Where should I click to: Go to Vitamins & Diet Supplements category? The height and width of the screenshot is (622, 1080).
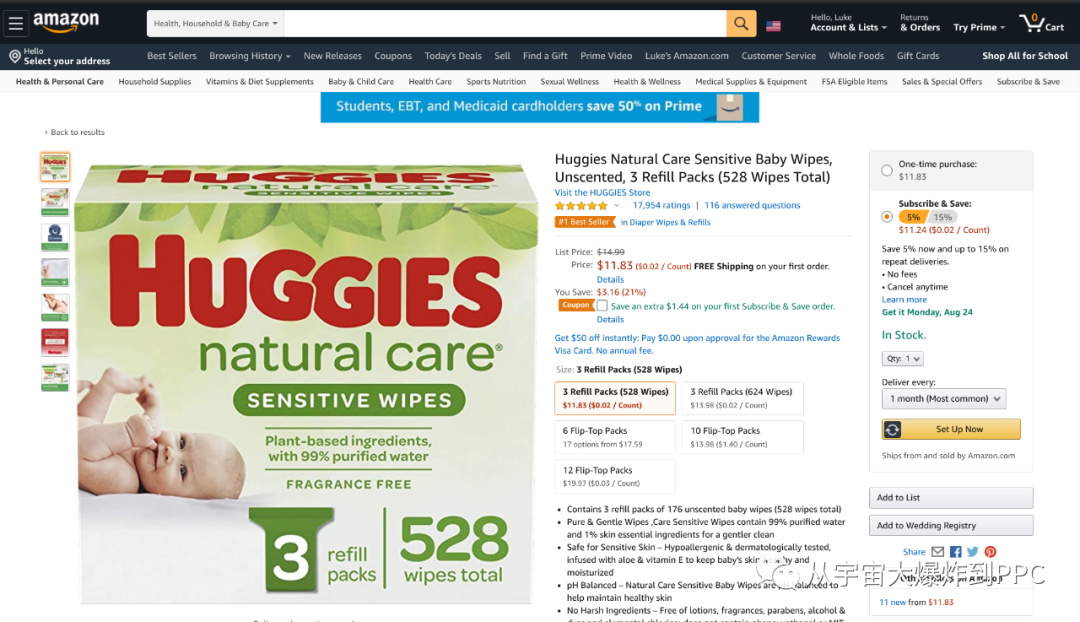(260, 81)
